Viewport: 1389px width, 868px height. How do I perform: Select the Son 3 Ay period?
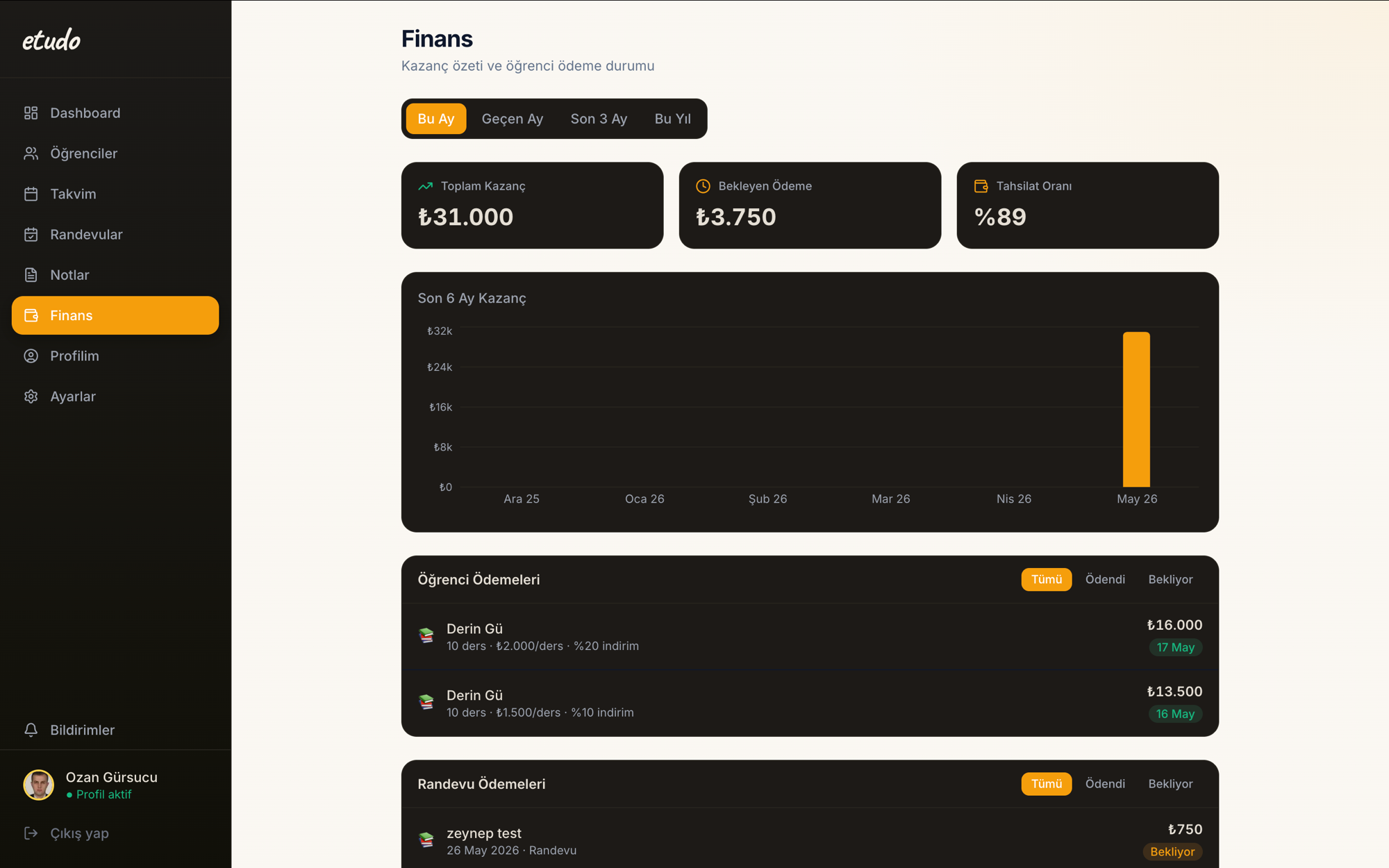(x=599, y=119)
